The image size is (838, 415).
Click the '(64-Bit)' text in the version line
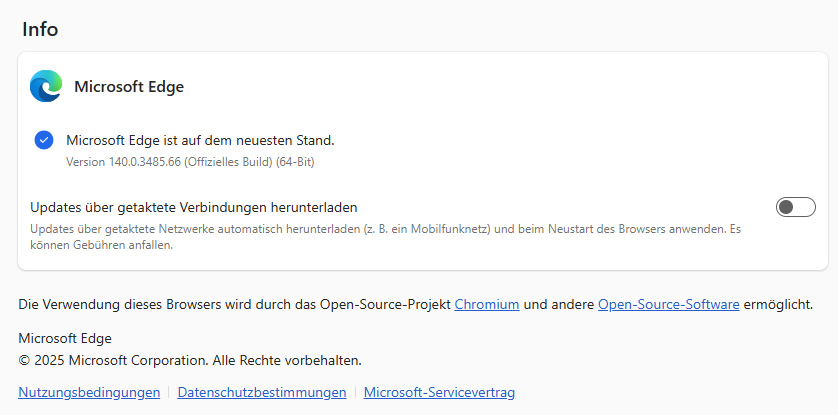[x=295, y=162]
